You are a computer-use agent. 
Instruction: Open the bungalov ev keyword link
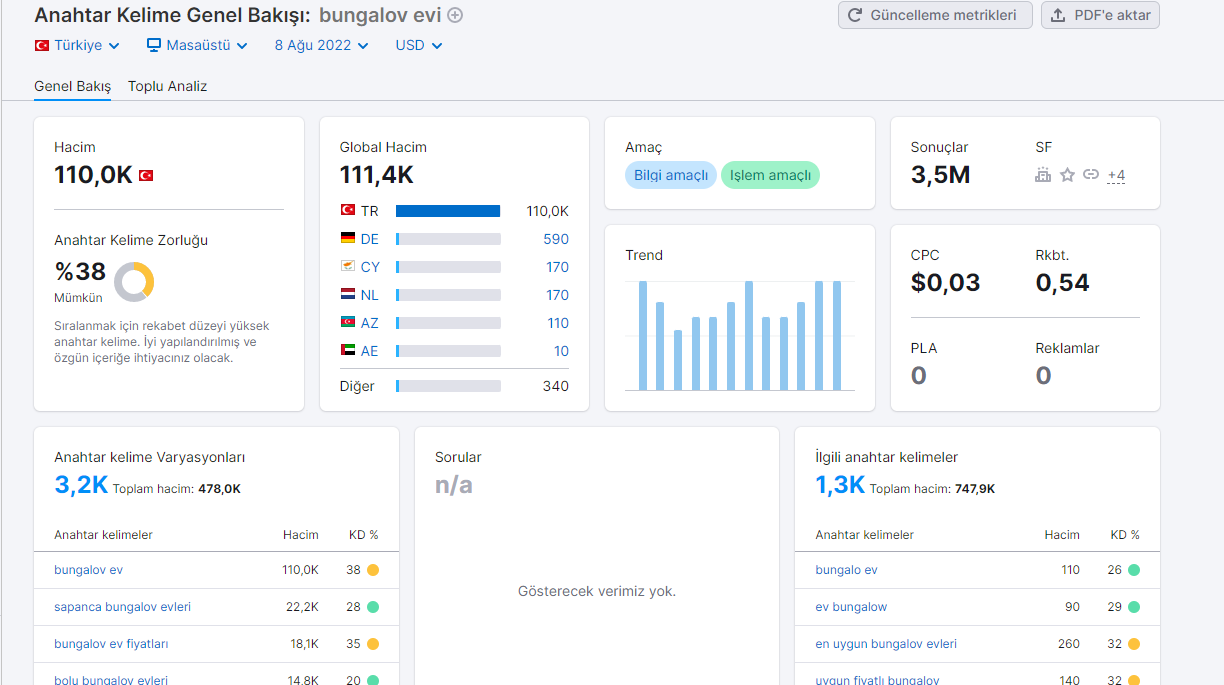pyautogui.click(x=89, y=570)
